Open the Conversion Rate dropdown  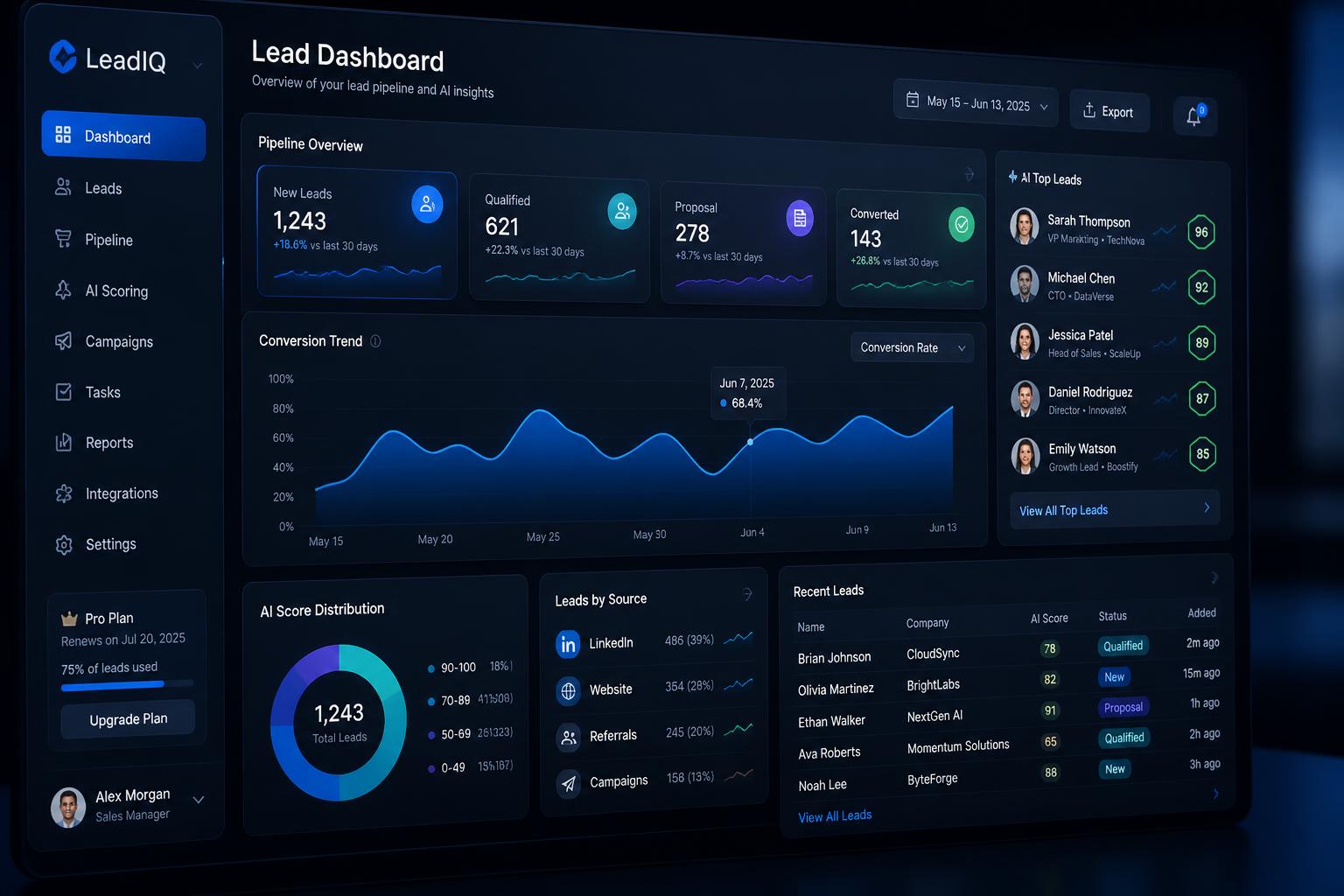click(912, 347)
